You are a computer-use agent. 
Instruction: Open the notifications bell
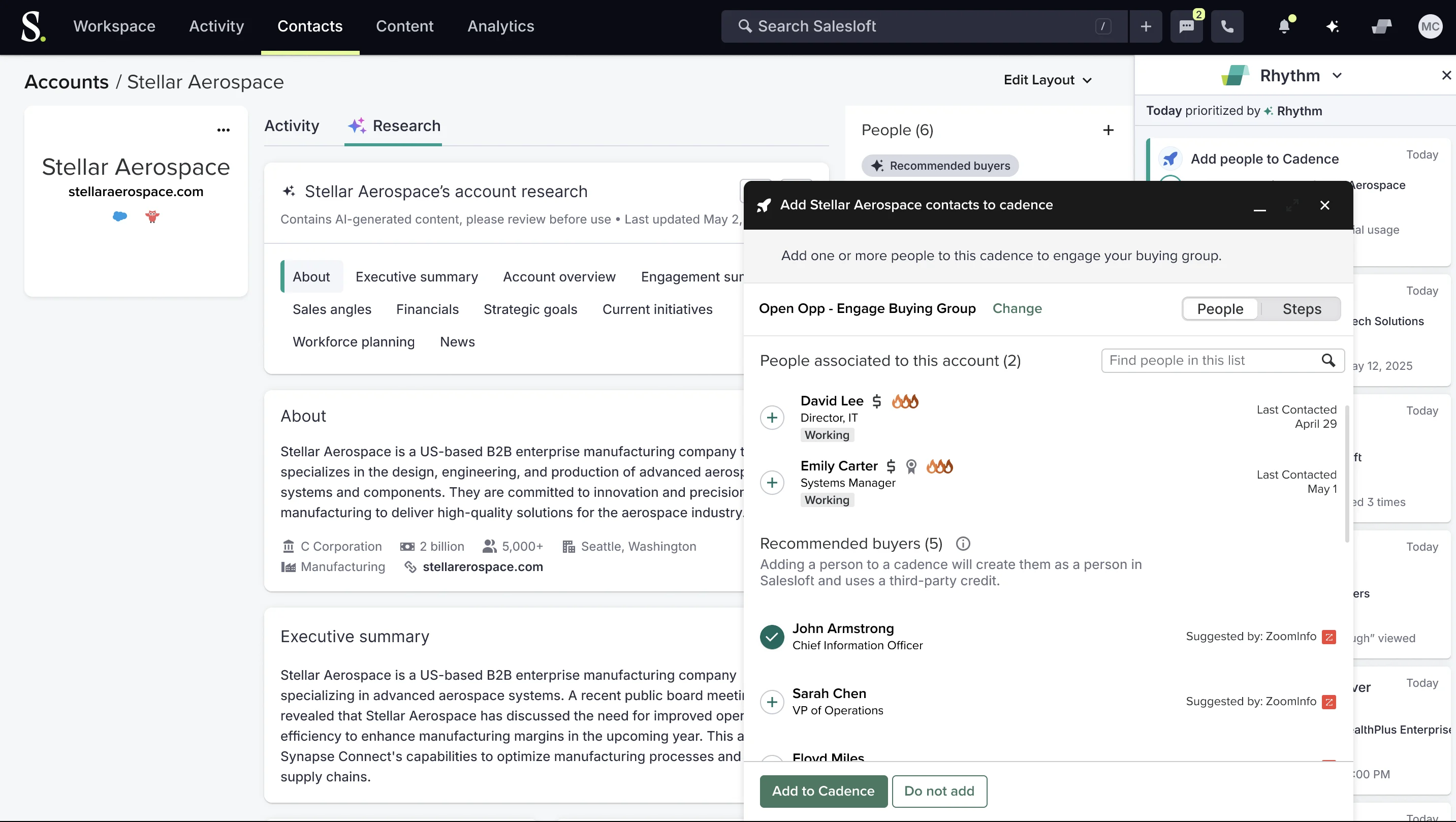[x=1284, y=26]
